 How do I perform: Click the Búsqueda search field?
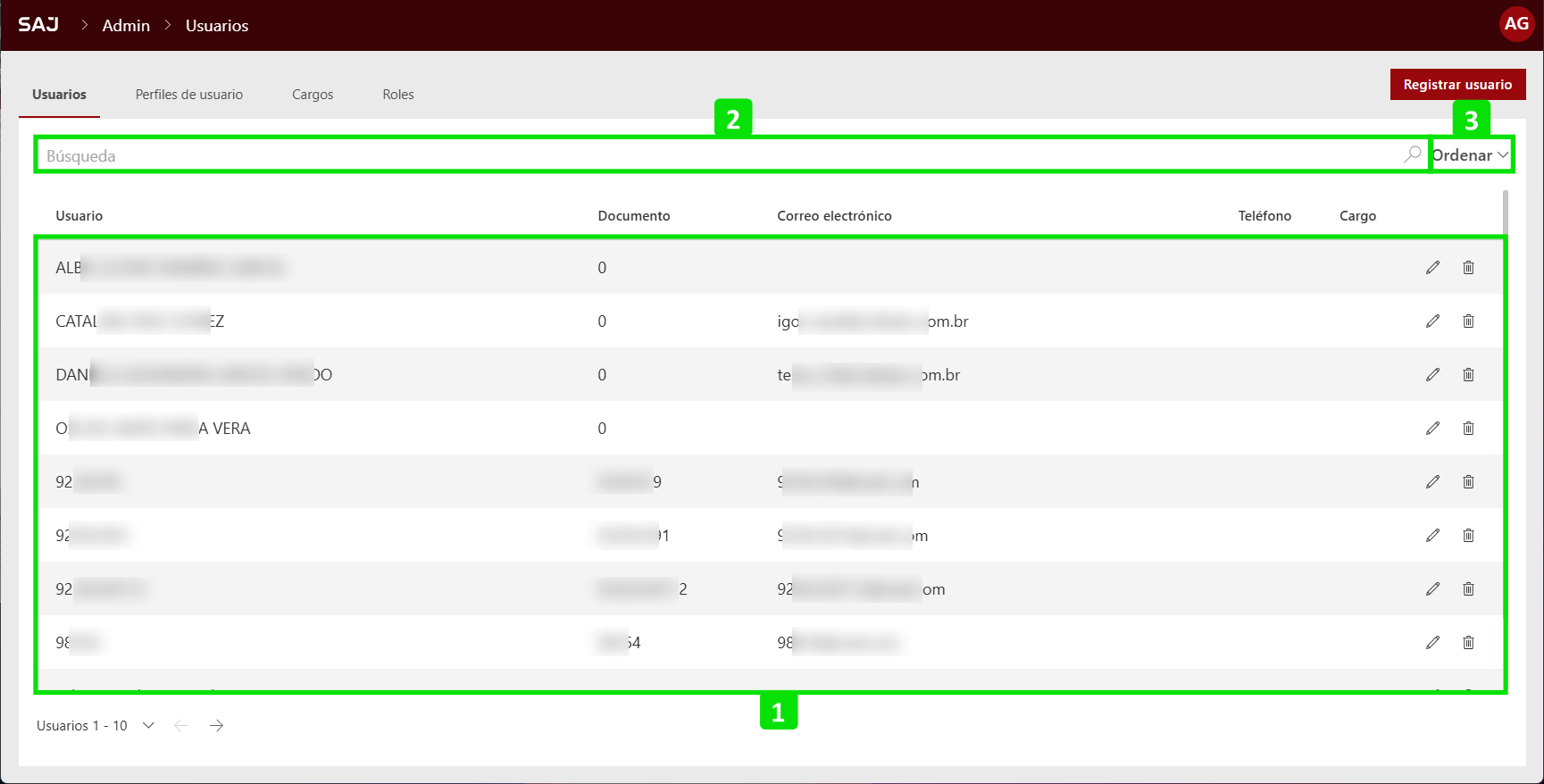coord(714,155)
